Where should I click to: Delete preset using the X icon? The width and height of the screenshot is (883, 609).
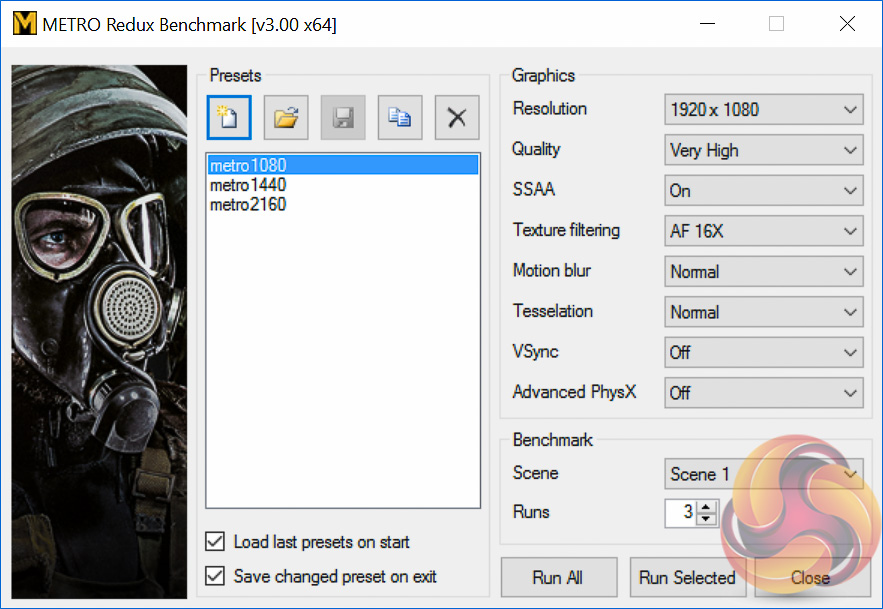[457, 118]
